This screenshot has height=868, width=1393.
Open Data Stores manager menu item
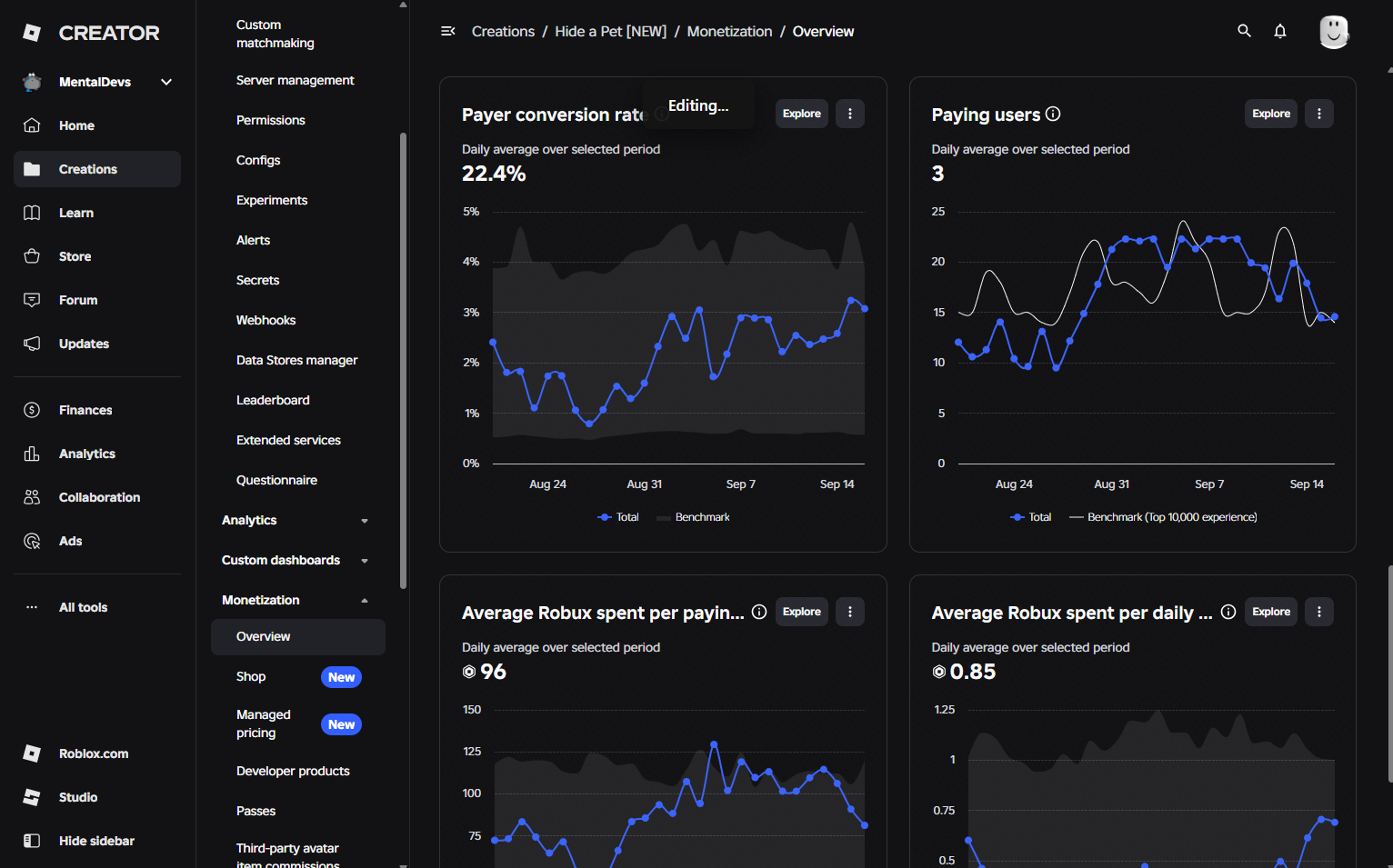[298, 360]
